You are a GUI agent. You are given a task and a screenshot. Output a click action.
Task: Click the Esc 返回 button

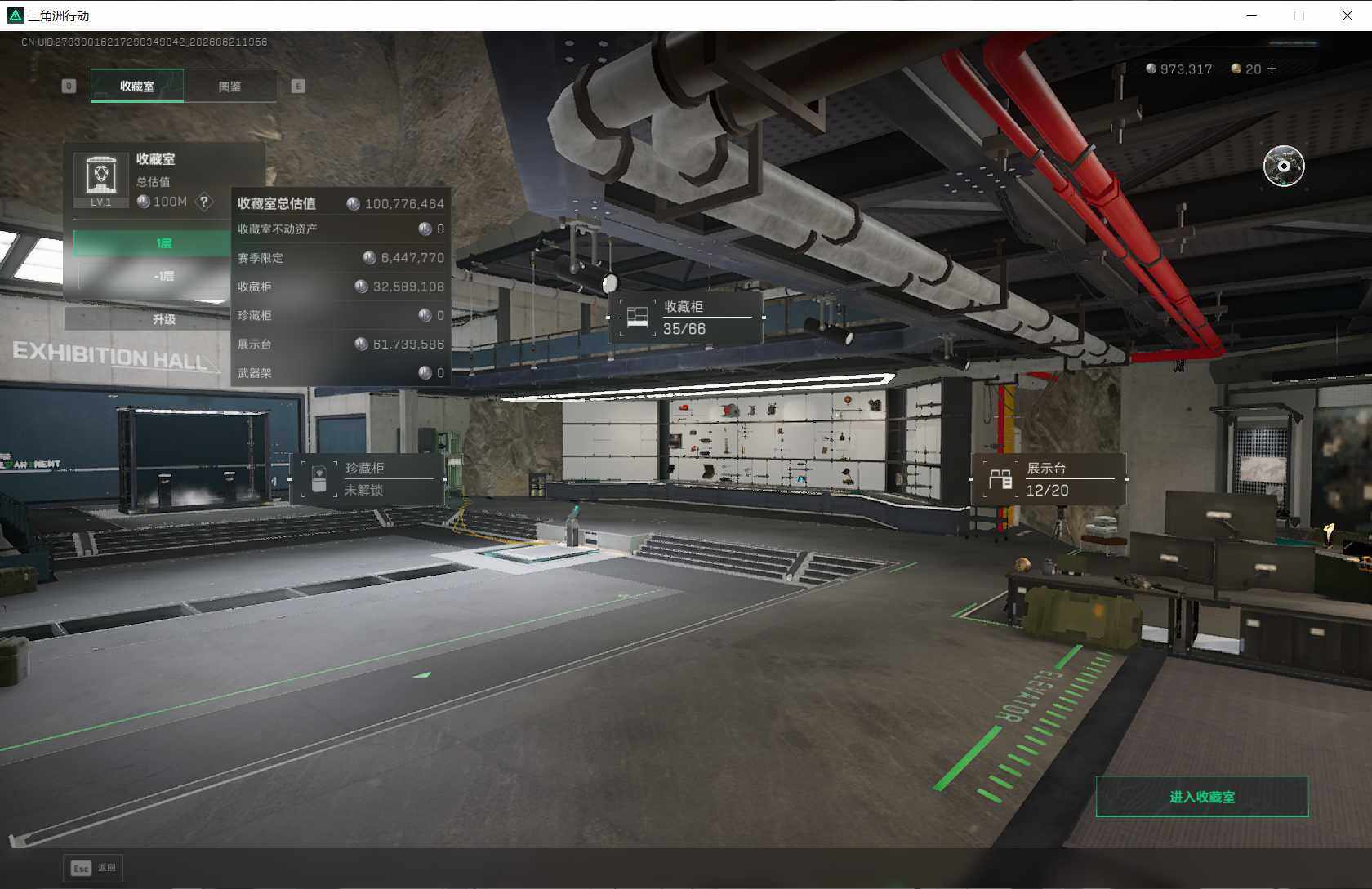93,868
